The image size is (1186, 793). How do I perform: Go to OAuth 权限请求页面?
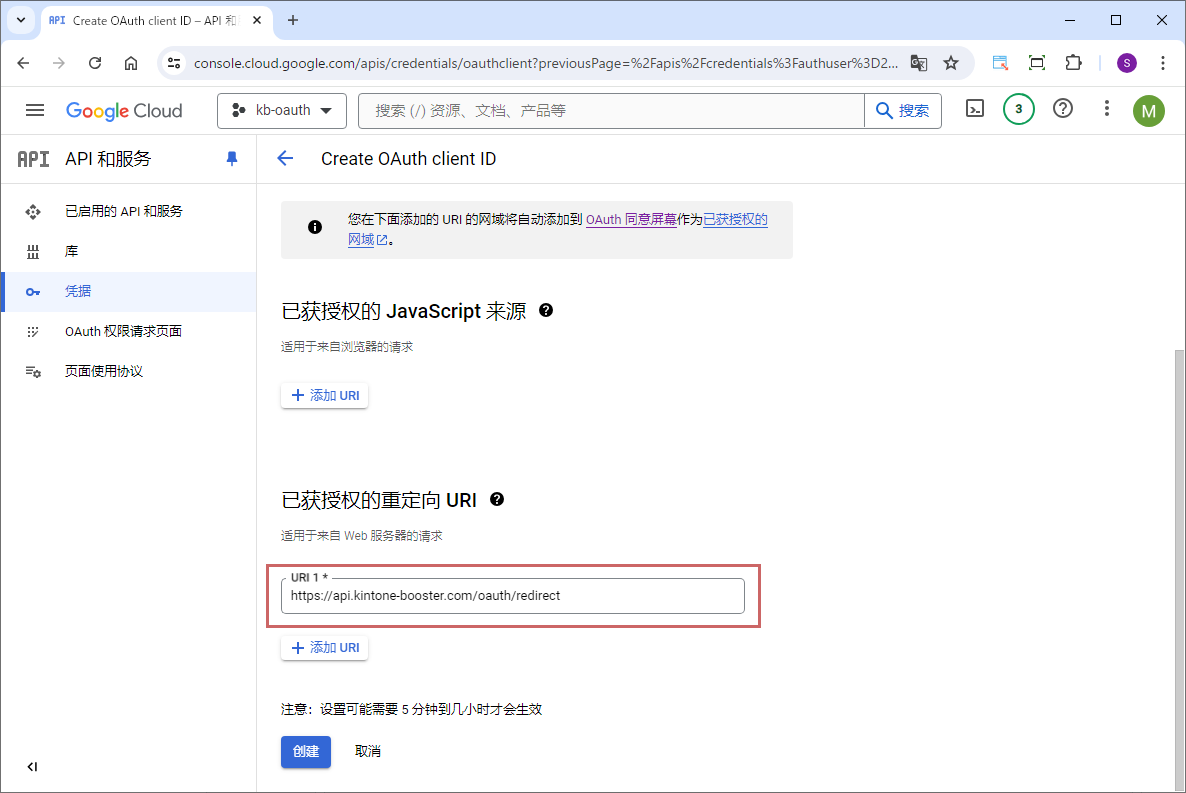pos(123,332)
